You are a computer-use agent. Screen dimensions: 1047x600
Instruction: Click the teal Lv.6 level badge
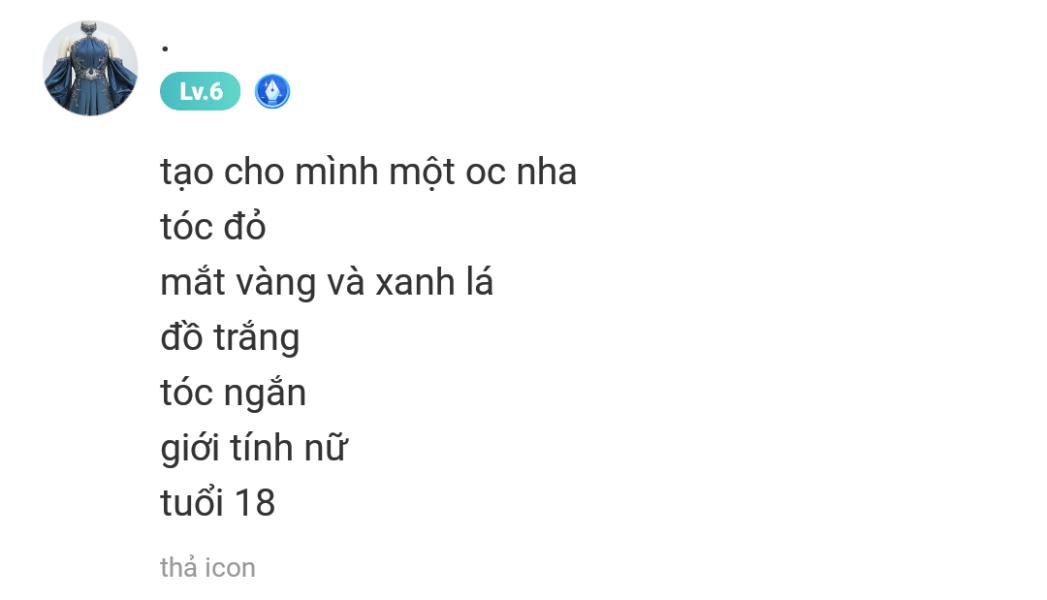point(200,92)
